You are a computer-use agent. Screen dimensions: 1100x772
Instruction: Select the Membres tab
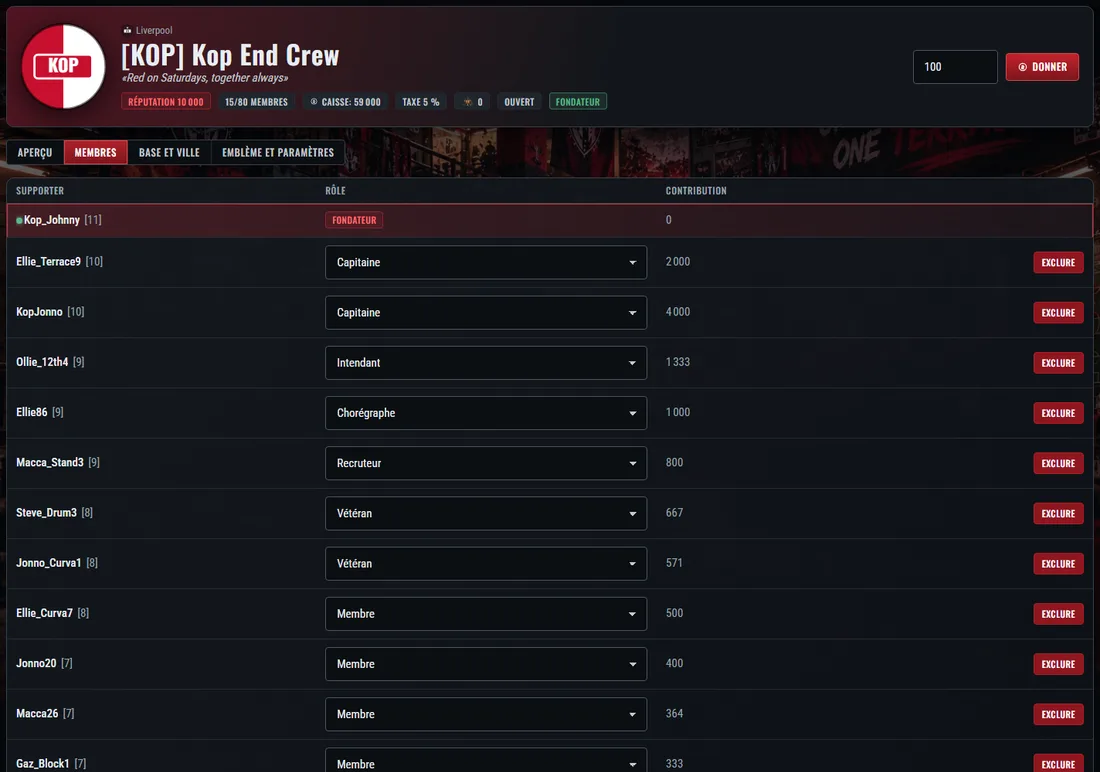(95, 152)
